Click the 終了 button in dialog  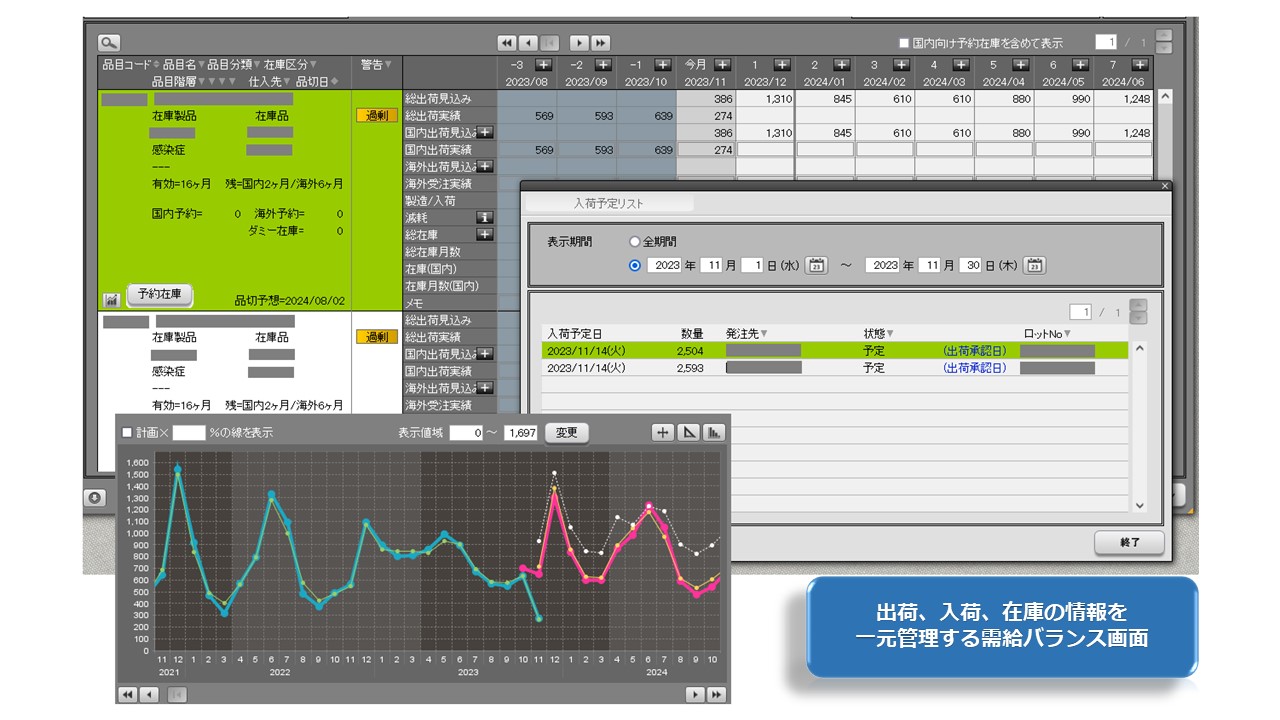point(1129,543)
